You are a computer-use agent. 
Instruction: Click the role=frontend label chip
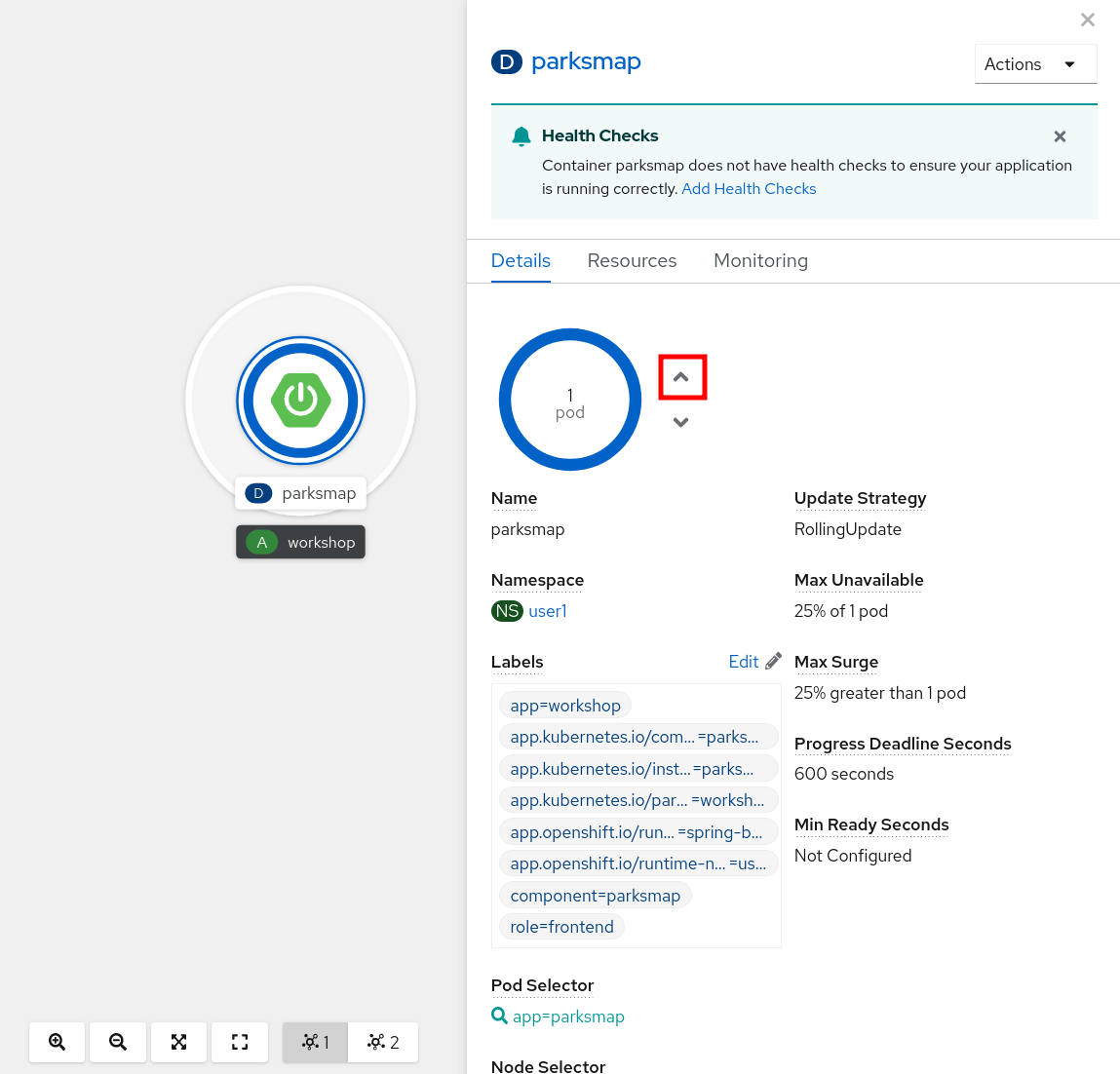pos(561,927)
